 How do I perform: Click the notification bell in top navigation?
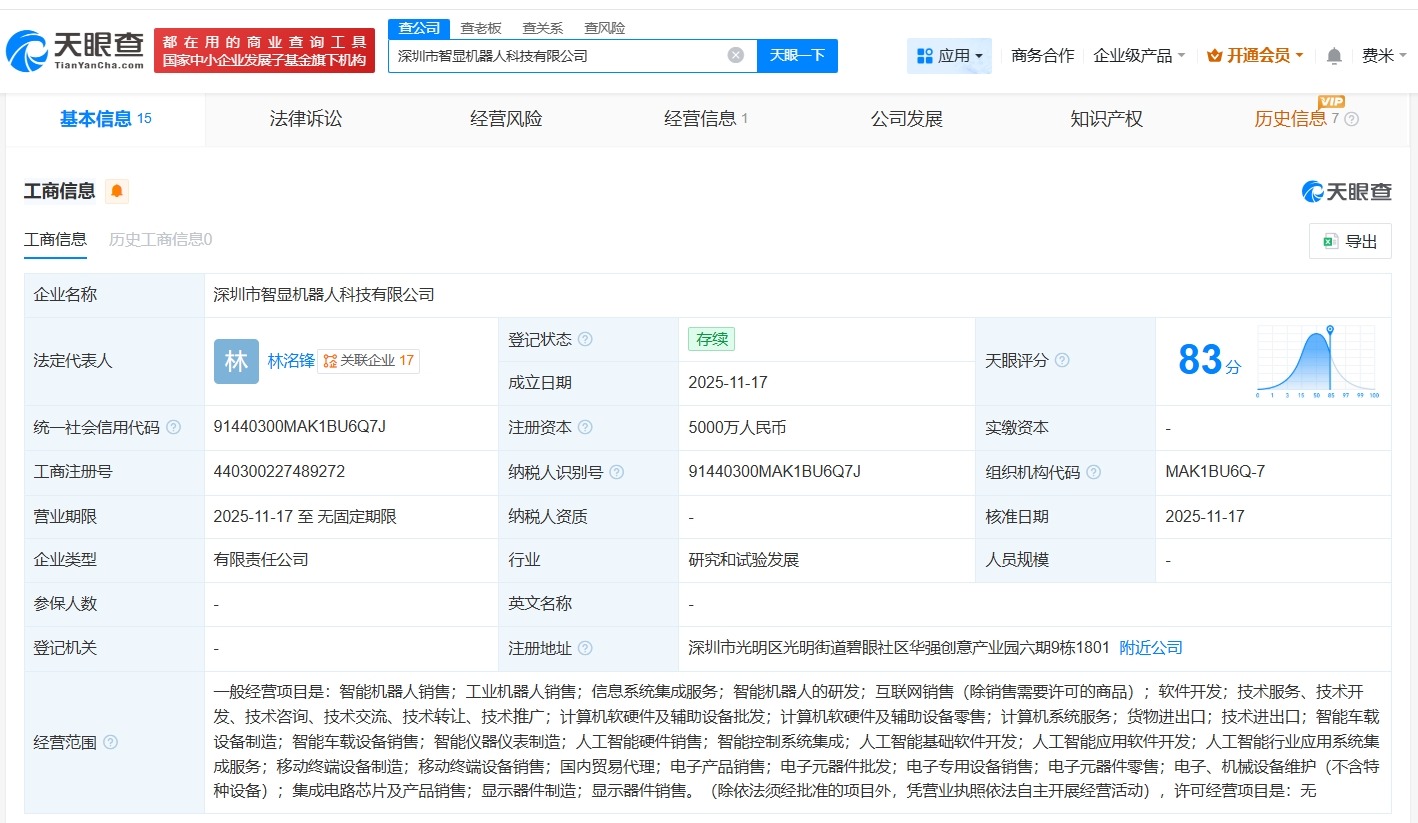pyautogui.click(x=1334, y=56)
